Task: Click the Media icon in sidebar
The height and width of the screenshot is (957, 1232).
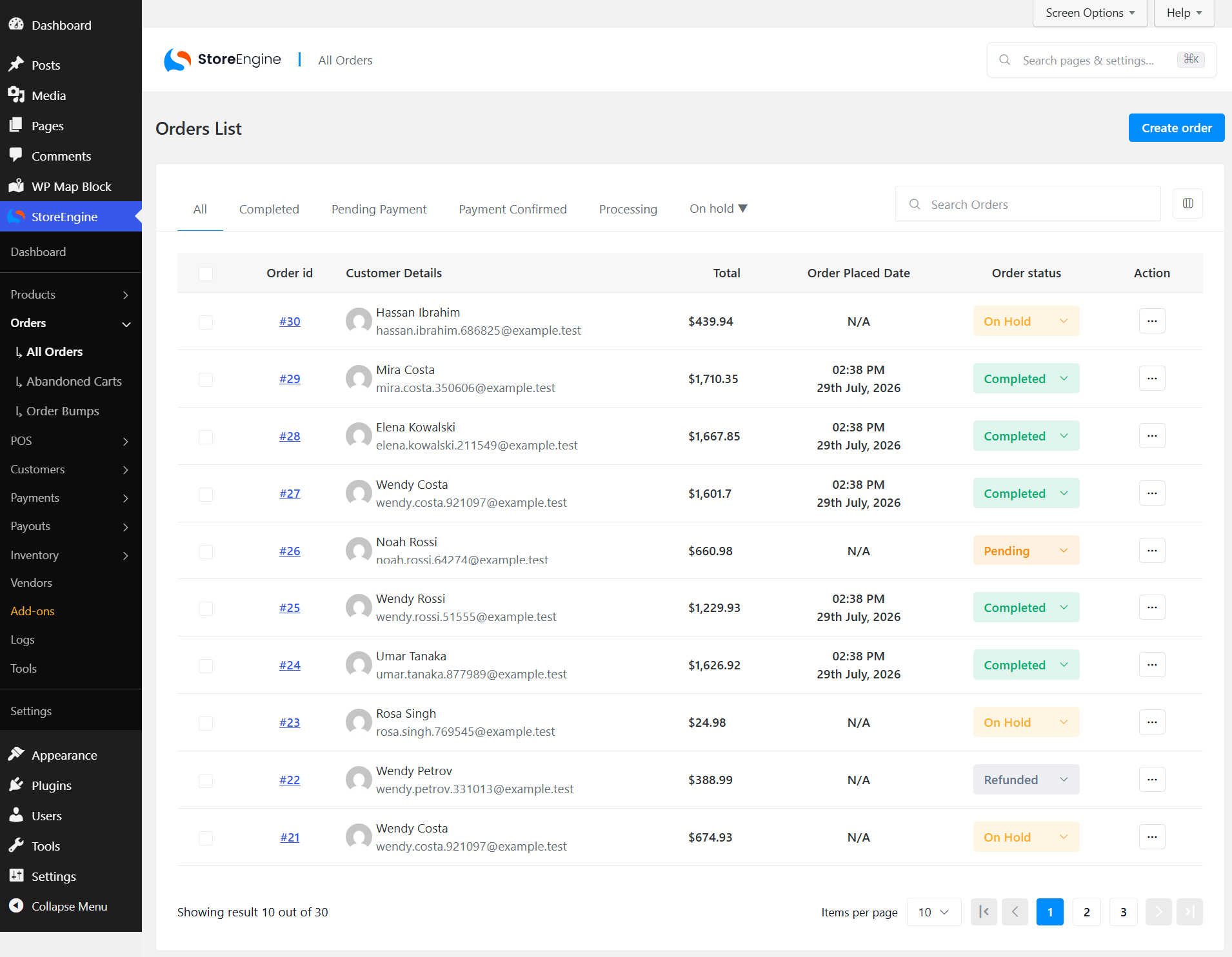Action: 16,95
